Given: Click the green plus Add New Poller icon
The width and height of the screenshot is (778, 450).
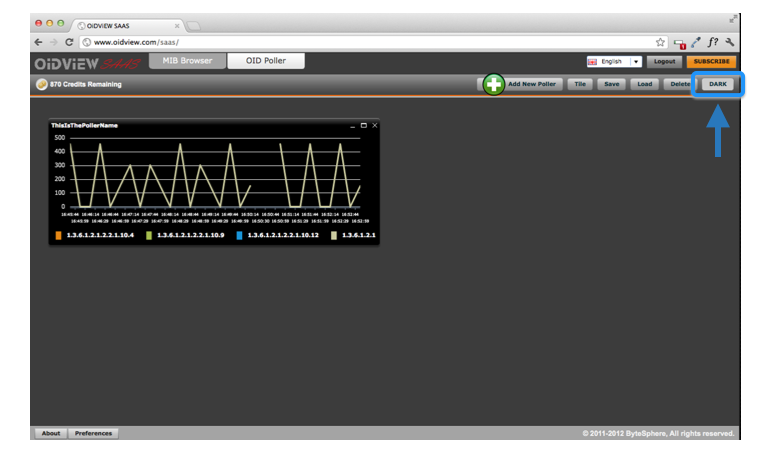Looking at the screenshot, I should coord(494,84).
